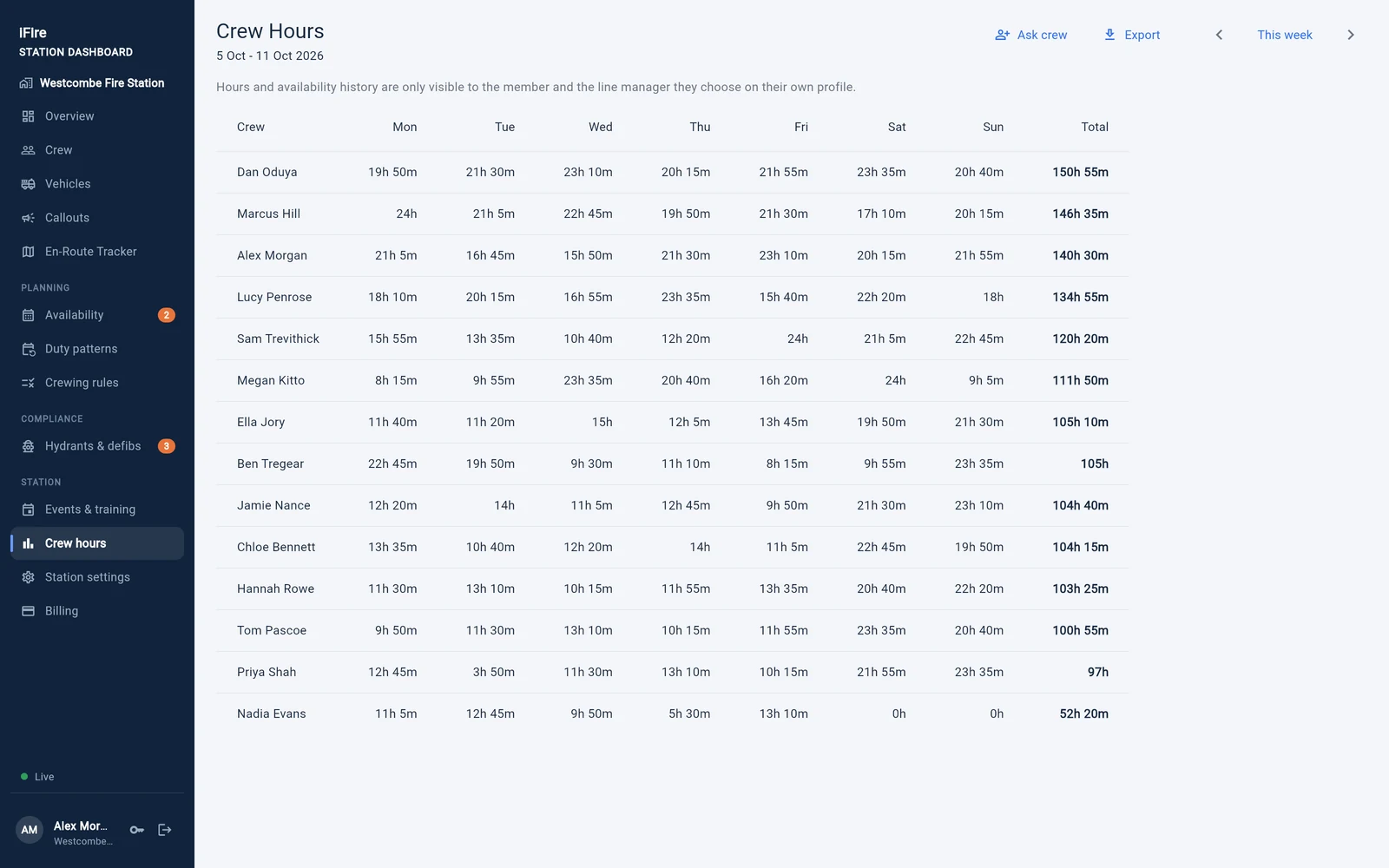1389x868 pixels.
Task: Click Sam Trevithick's name cell
Action: 278,339
